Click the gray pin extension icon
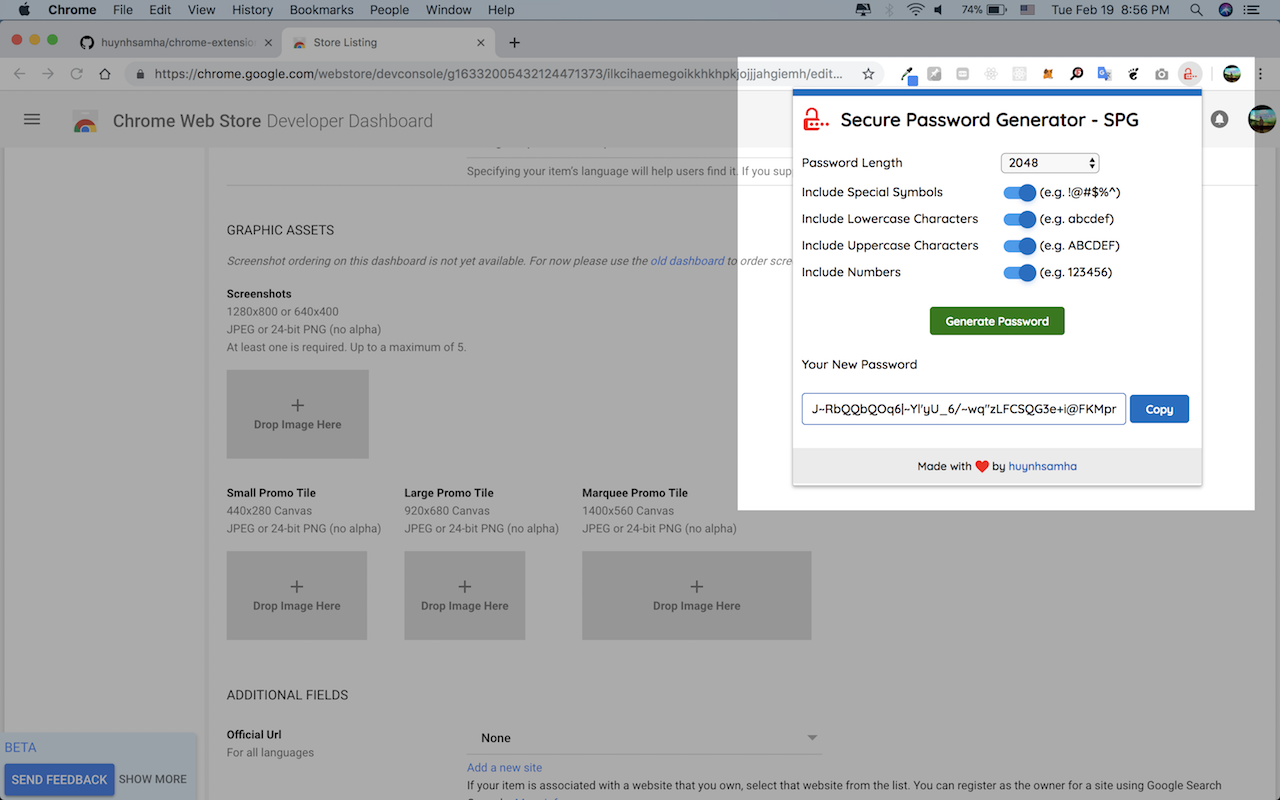Screen dimensions: 1280x800 (x=934, y=74)
